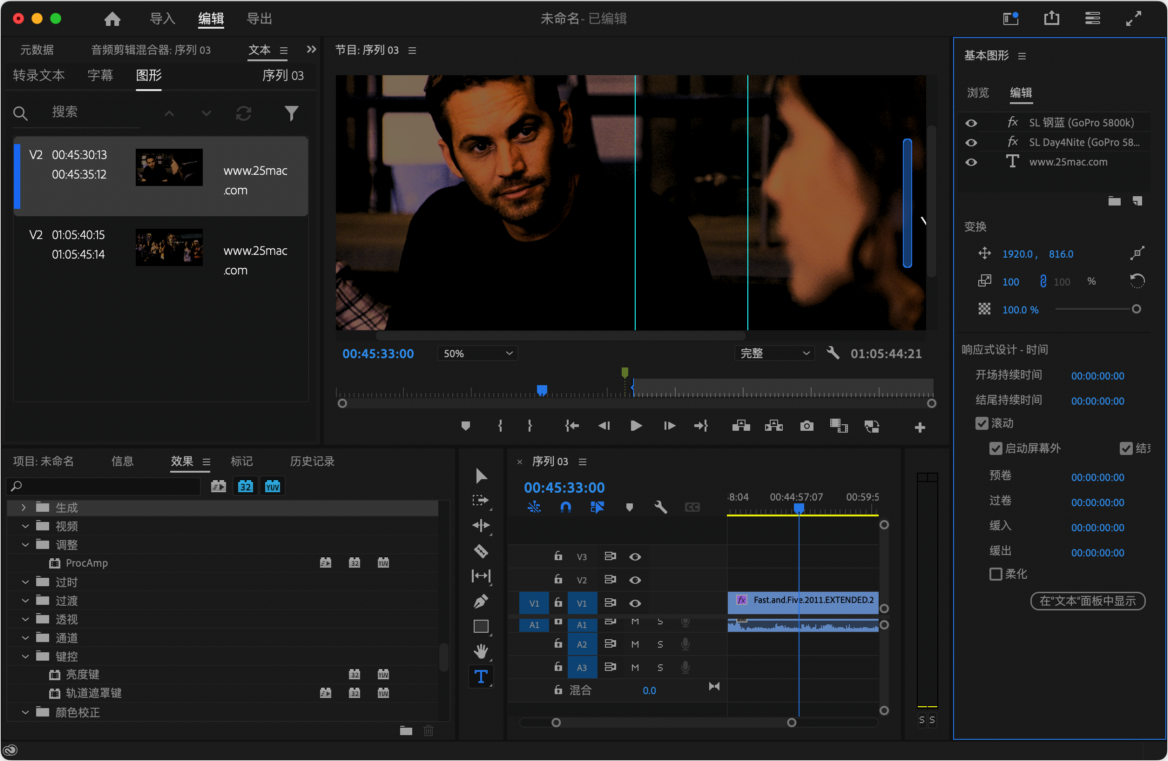1168x761 pixels.
Task: Select the graphic thumbnail at 00:45:30:13
Action: pyautogui.click(x=169, y=167)
